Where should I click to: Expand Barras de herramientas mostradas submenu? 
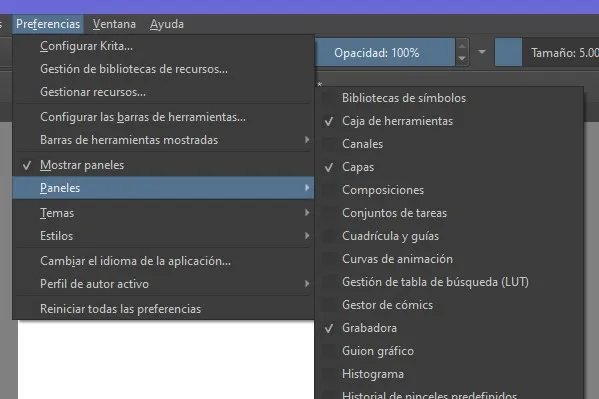(163, 140)
